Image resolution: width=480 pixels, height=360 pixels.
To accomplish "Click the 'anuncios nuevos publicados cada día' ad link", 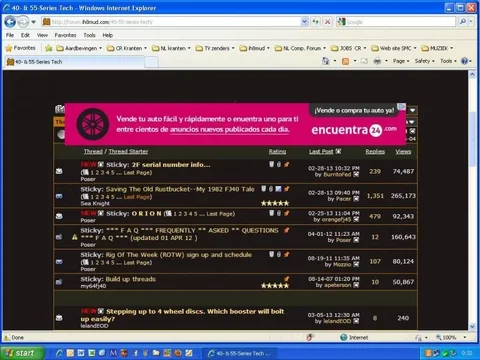I will (x=230, y=129).
